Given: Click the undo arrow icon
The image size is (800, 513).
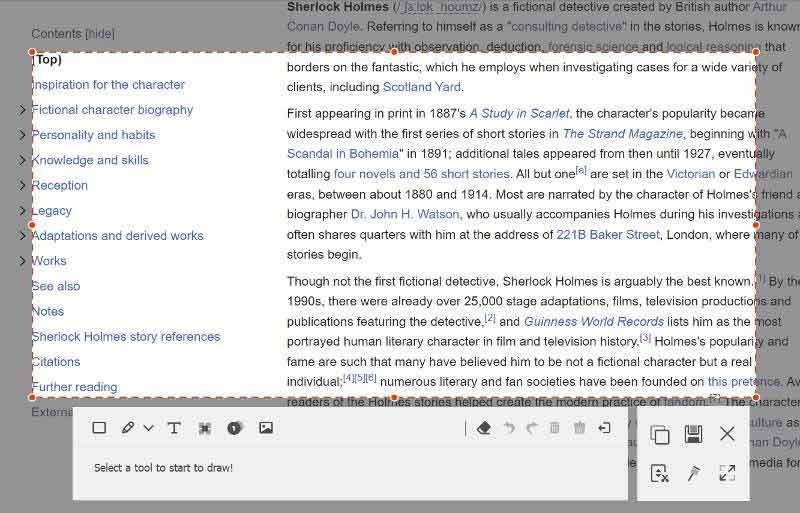Looking at the screenshot, I should click(509, 428).
